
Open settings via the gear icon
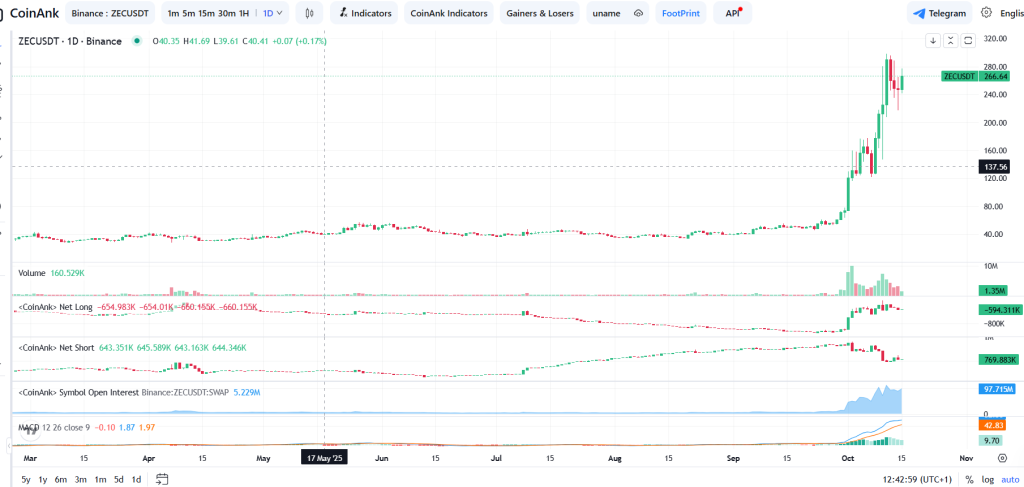[986, 13]
